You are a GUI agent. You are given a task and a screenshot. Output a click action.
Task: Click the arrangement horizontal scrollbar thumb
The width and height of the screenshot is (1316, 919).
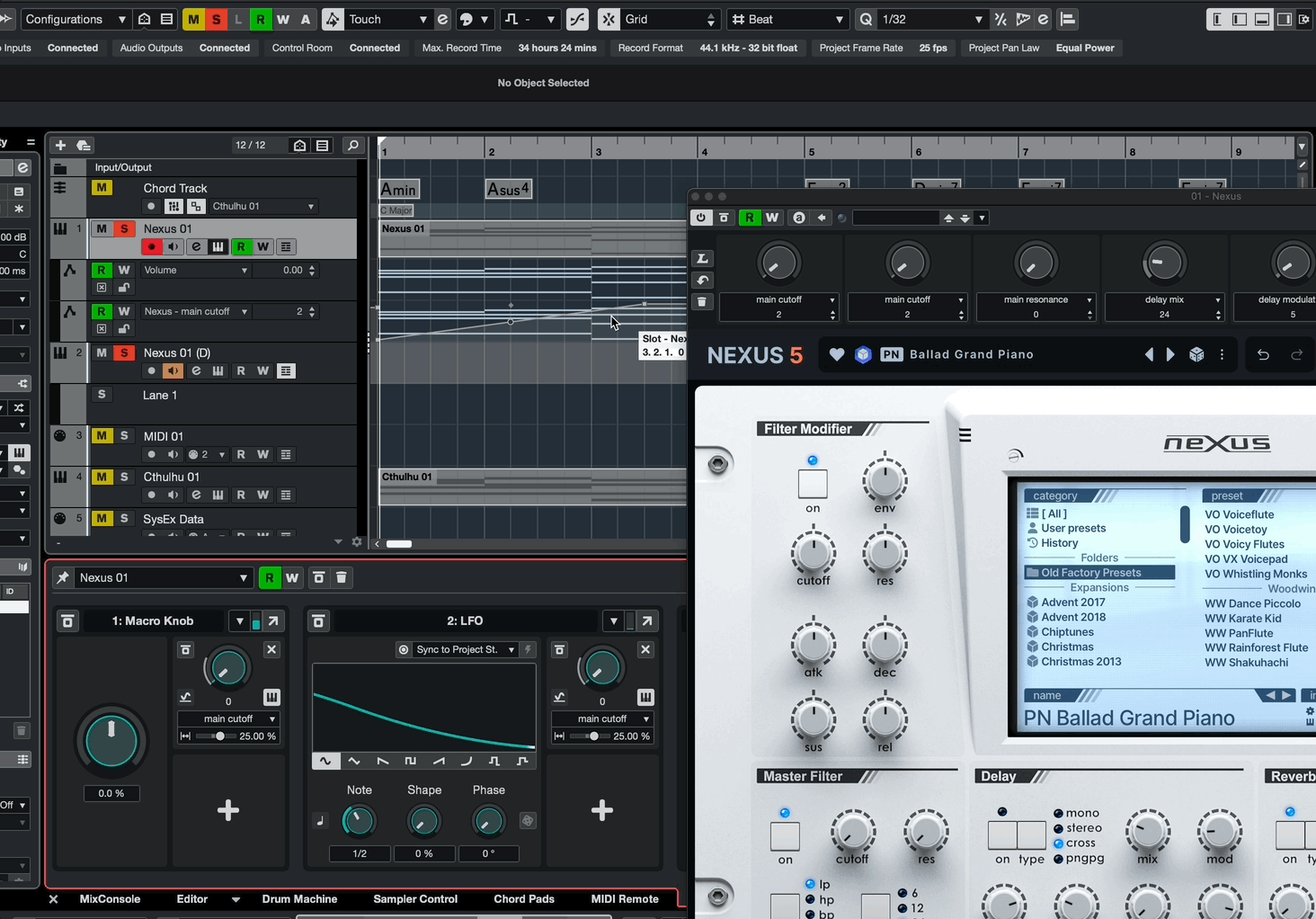click(x=398, y=543)
